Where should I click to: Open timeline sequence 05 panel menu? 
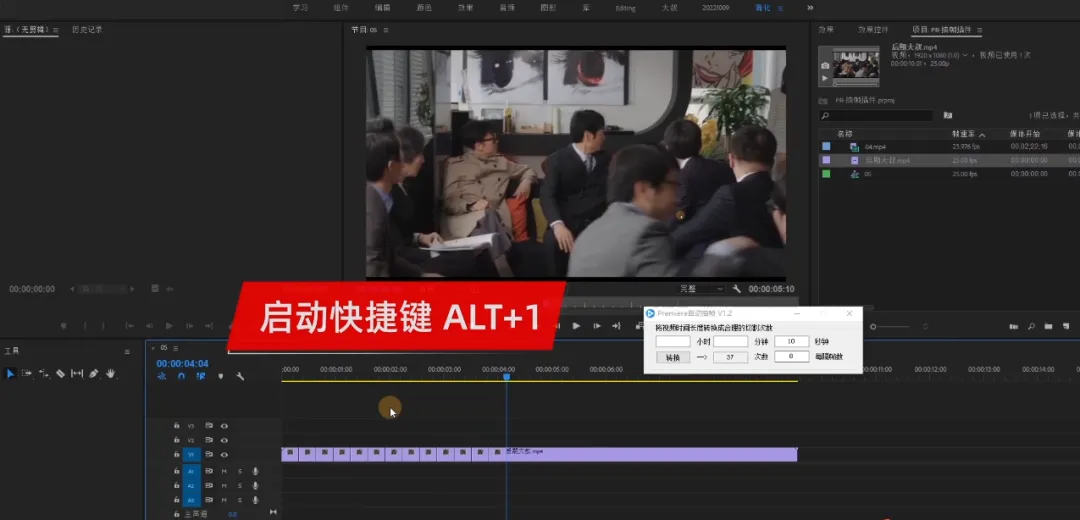[176, 348]
